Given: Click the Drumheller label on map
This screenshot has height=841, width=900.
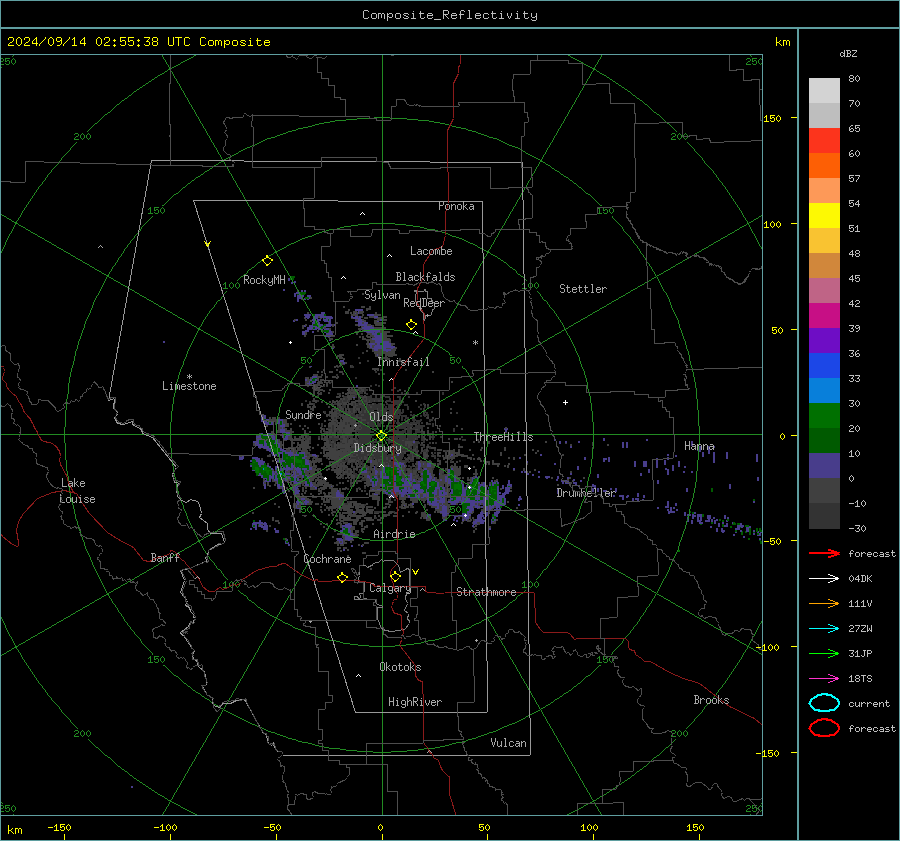Looking at the screenshot, I should click(586, 493).
